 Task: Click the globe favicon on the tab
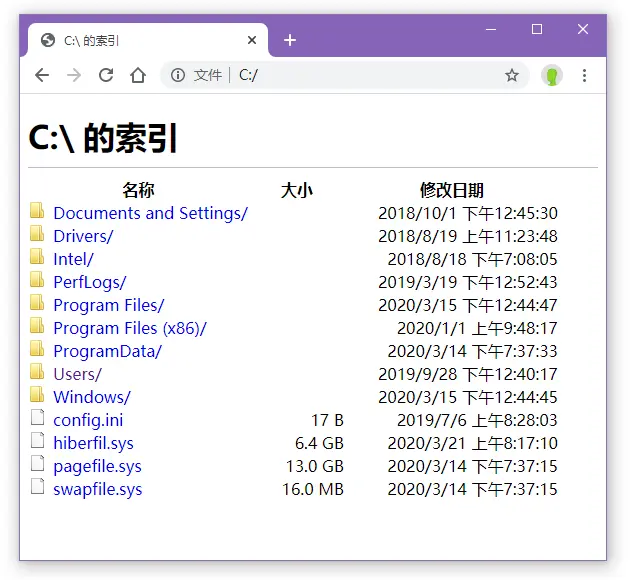click(x=48, y=40)
